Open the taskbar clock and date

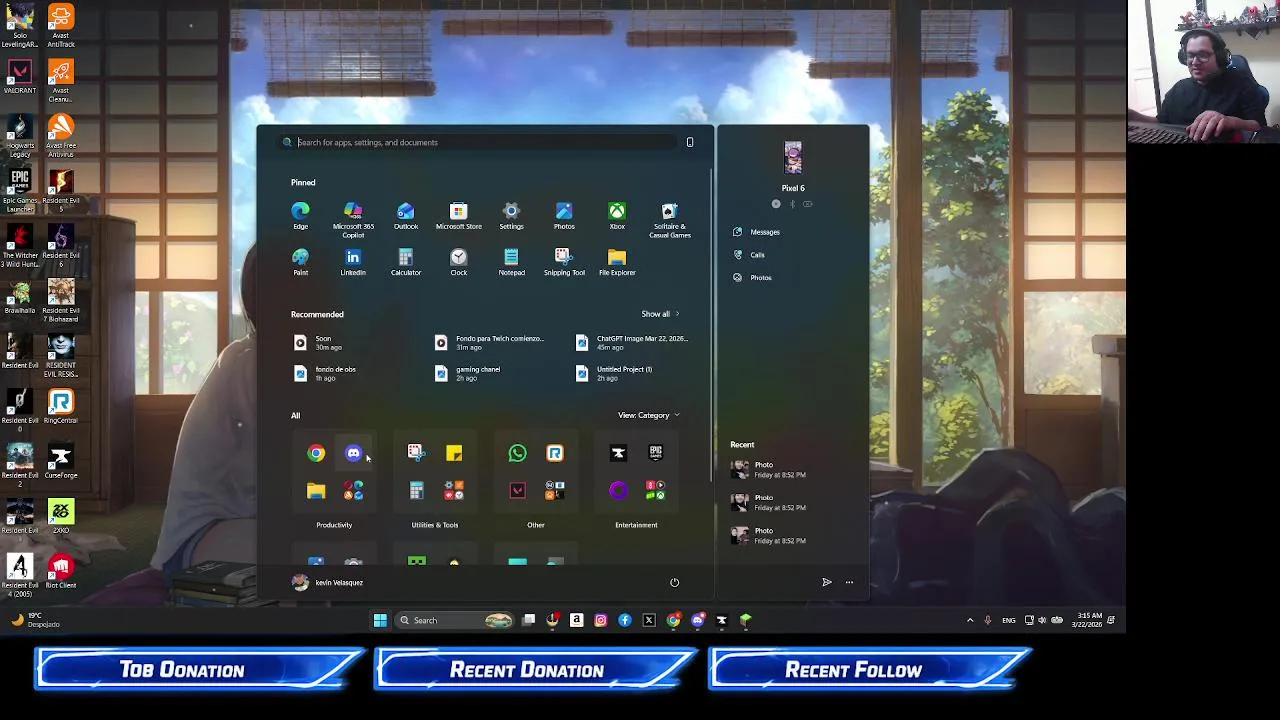(x=1089, y=620)
